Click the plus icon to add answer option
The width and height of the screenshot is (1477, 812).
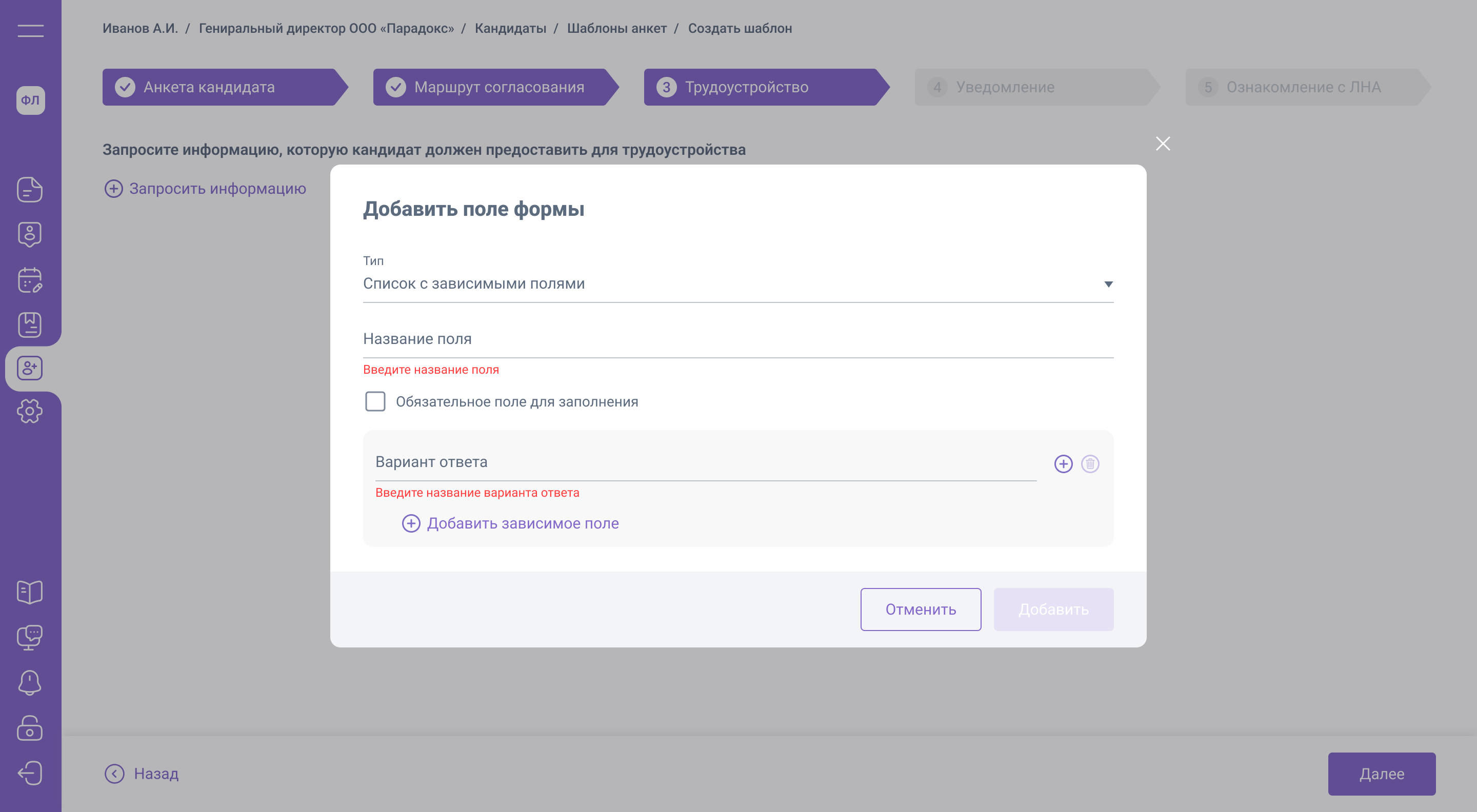point(1063,463)
